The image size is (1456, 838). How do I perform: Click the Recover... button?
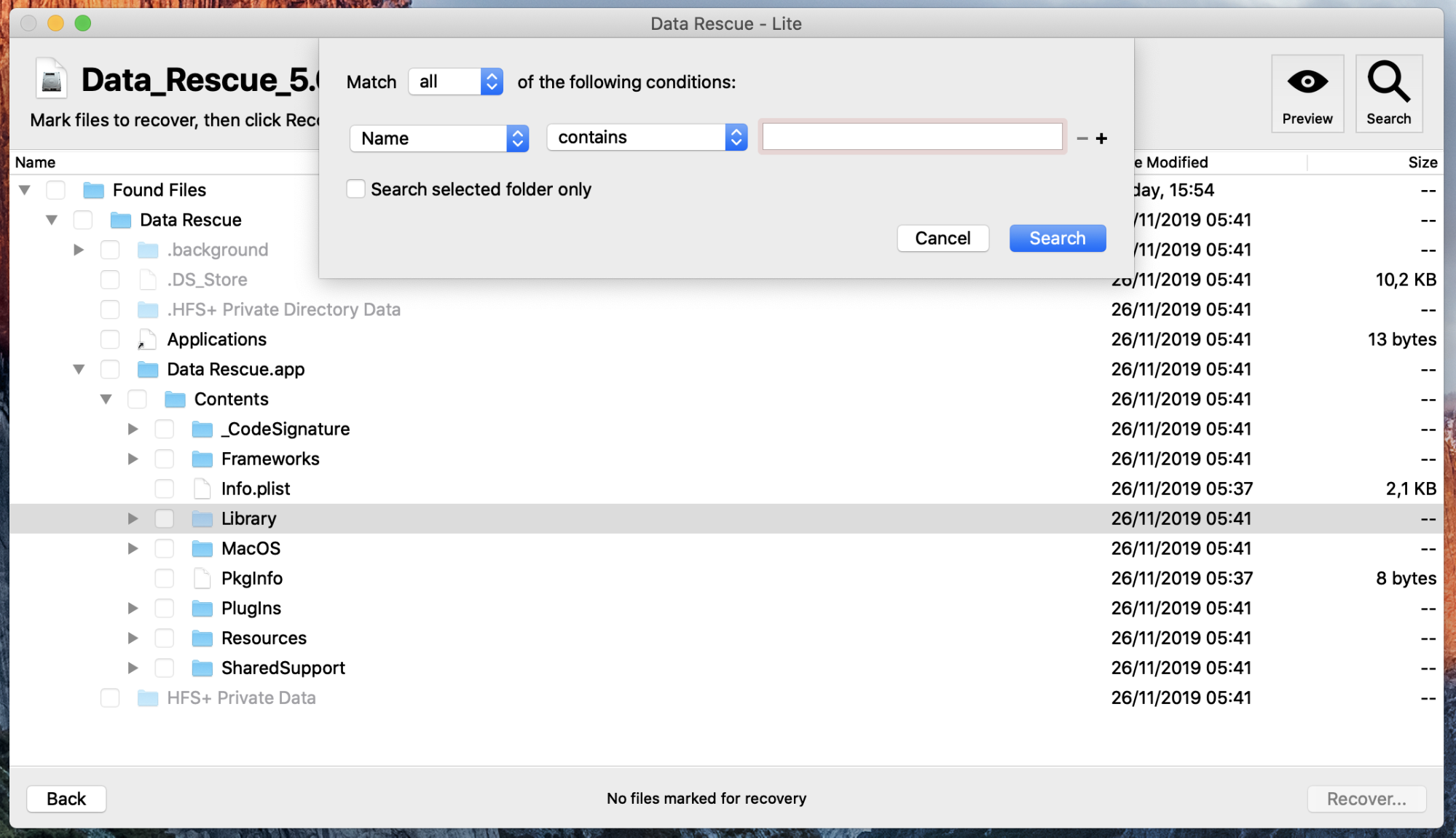[1366, 799]
